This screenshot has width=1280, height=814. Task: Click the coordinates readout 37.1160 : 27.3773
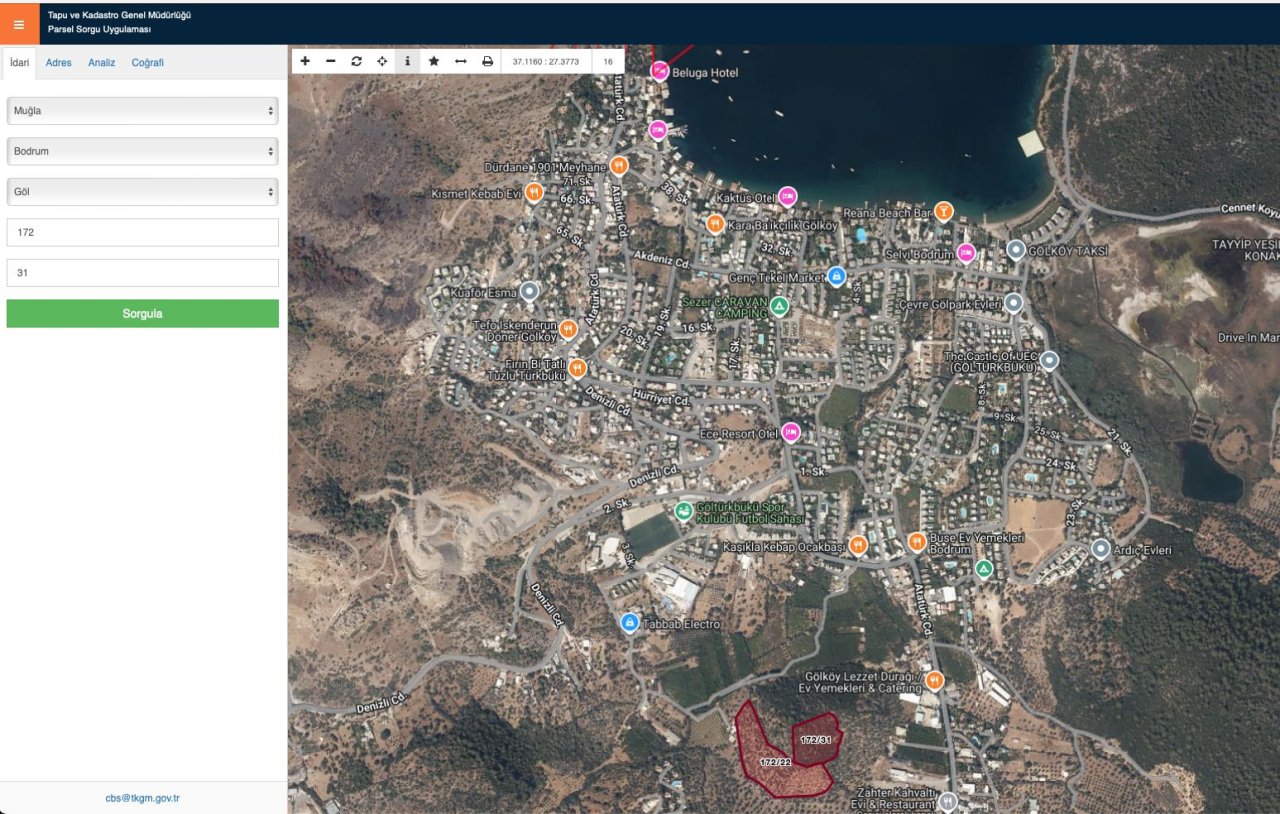pos(547,61)
